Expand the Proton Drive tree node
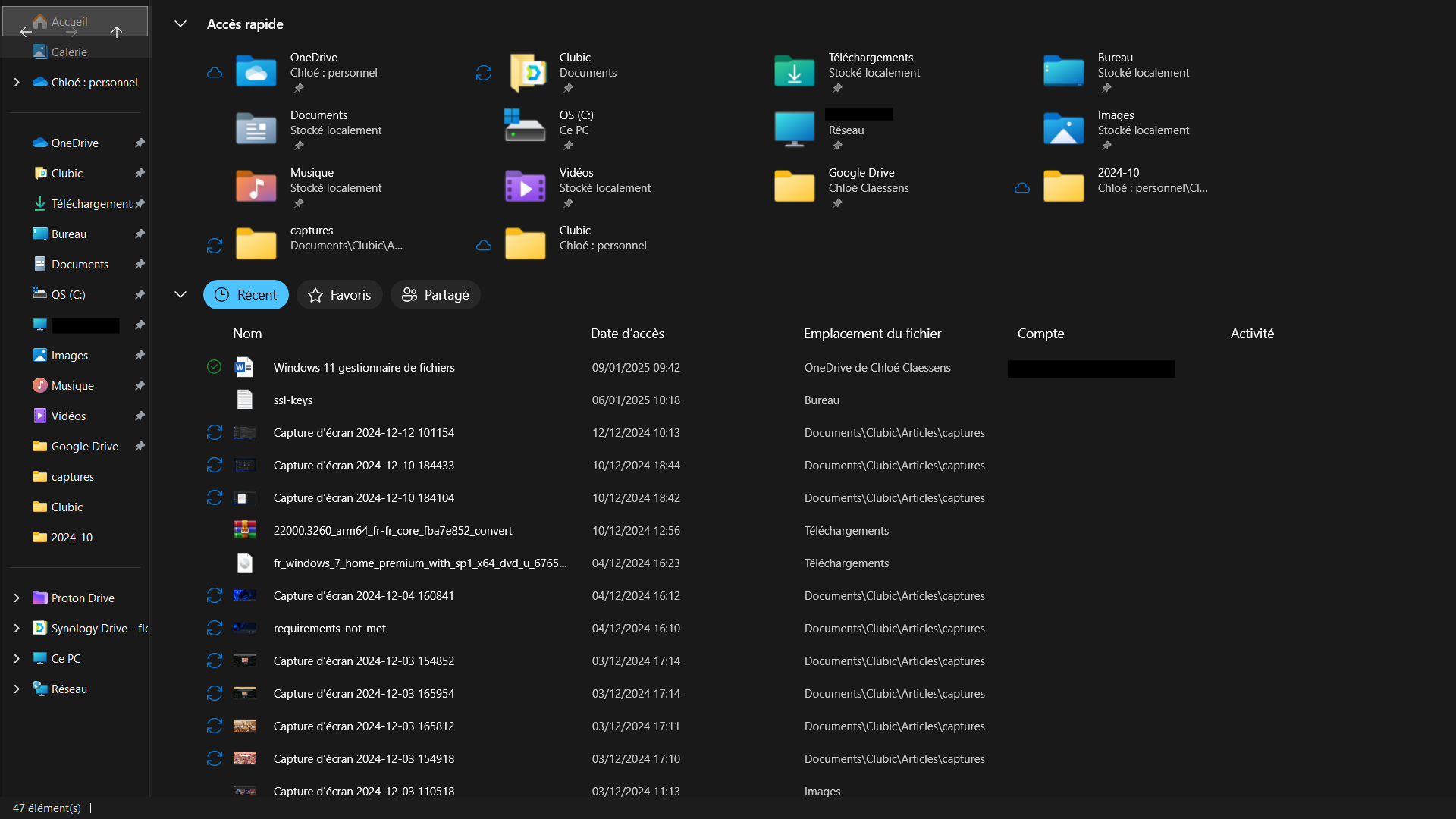This screenshot has width=1456, height=819. [x=17, y=598]
